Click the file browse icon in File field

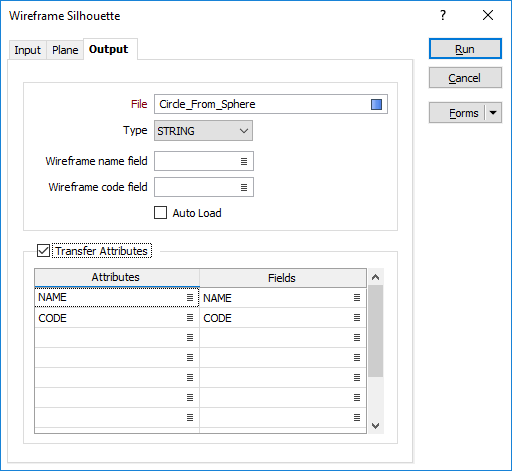[376, 104]
